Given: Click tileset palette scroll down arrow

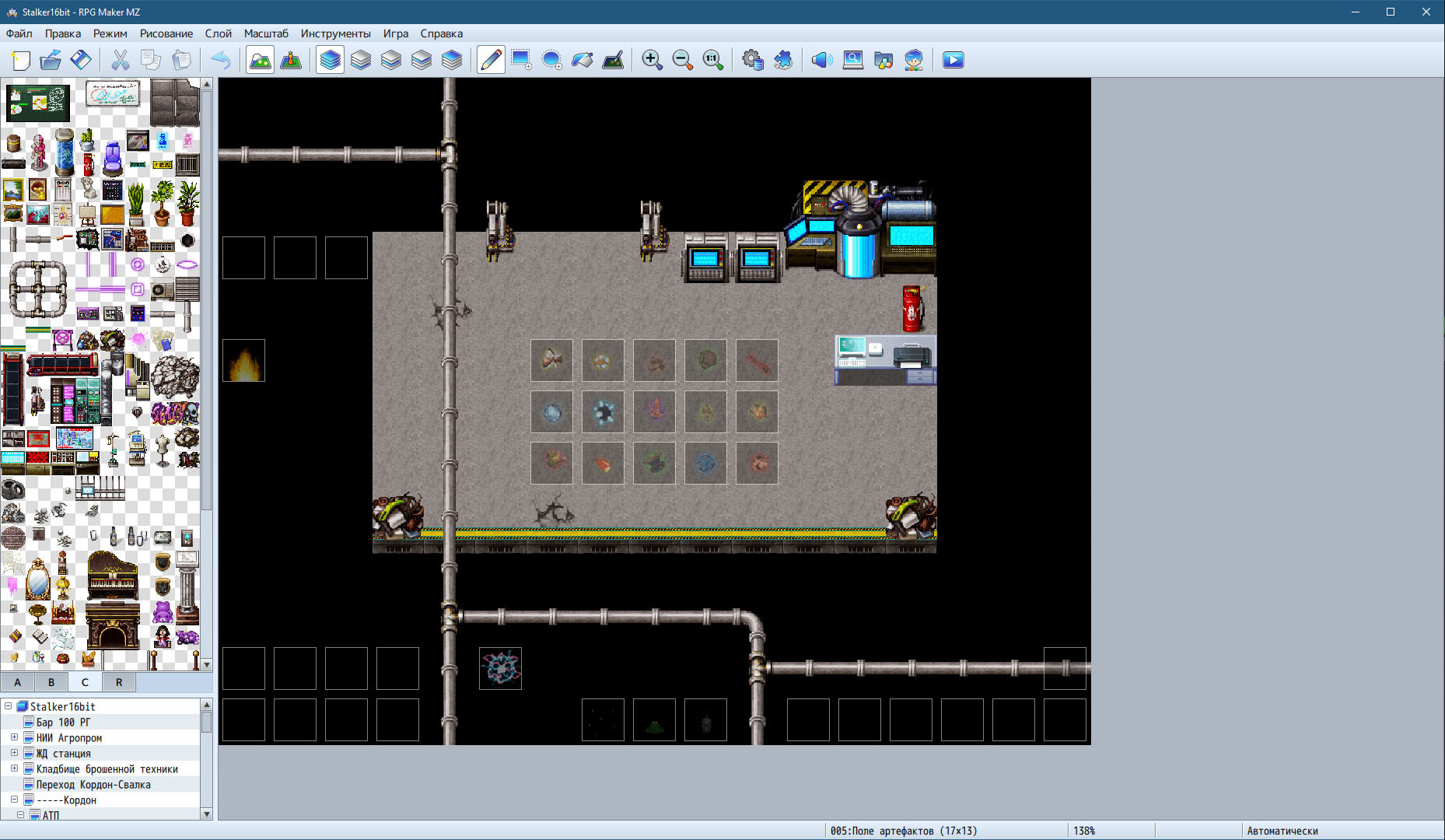Looking at the screenshot, I should coord(207,664).
